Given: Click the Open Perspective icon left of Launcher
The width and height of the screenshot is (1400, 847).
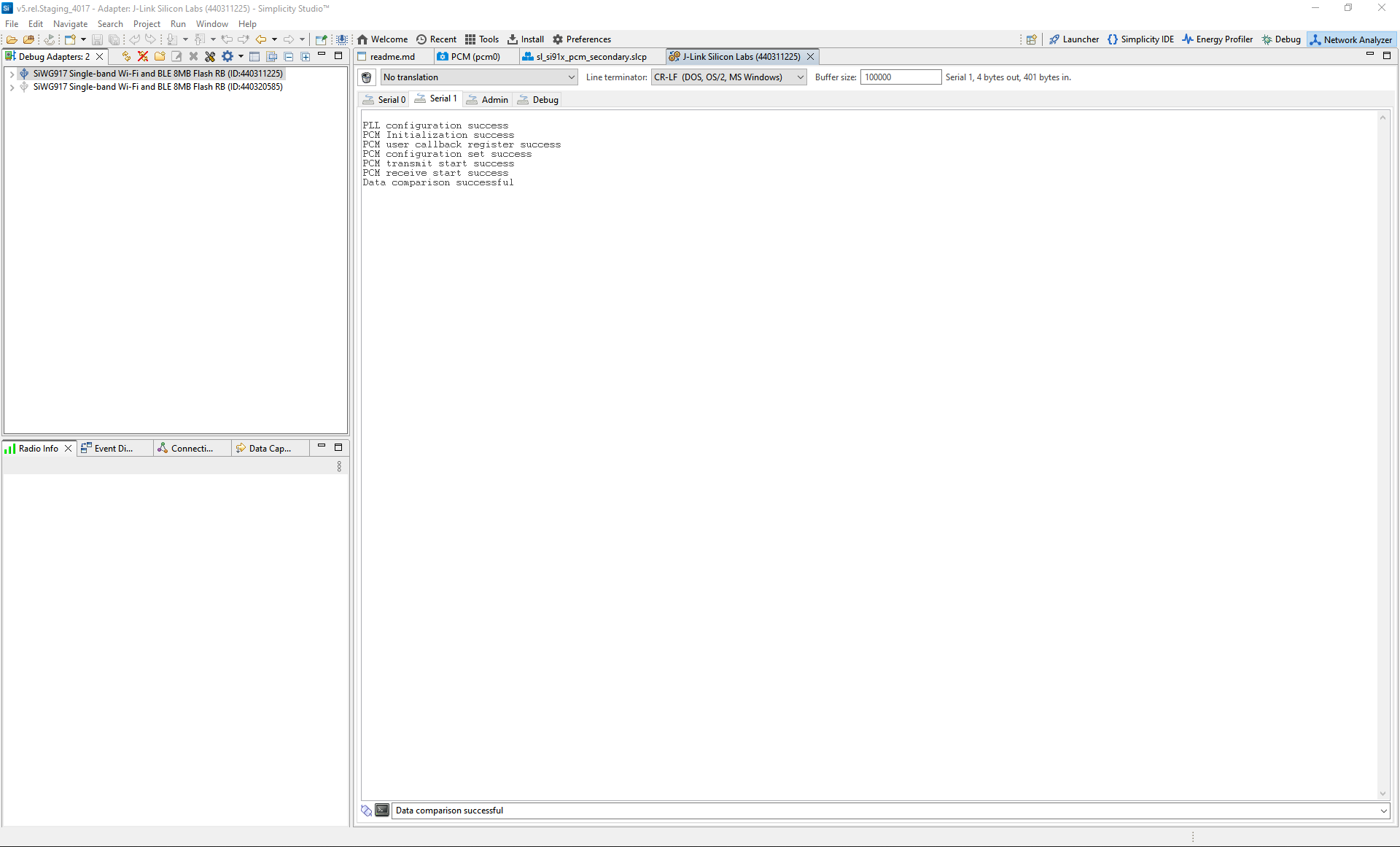Looking at the screenshot, I should (x=1031, y=39).
